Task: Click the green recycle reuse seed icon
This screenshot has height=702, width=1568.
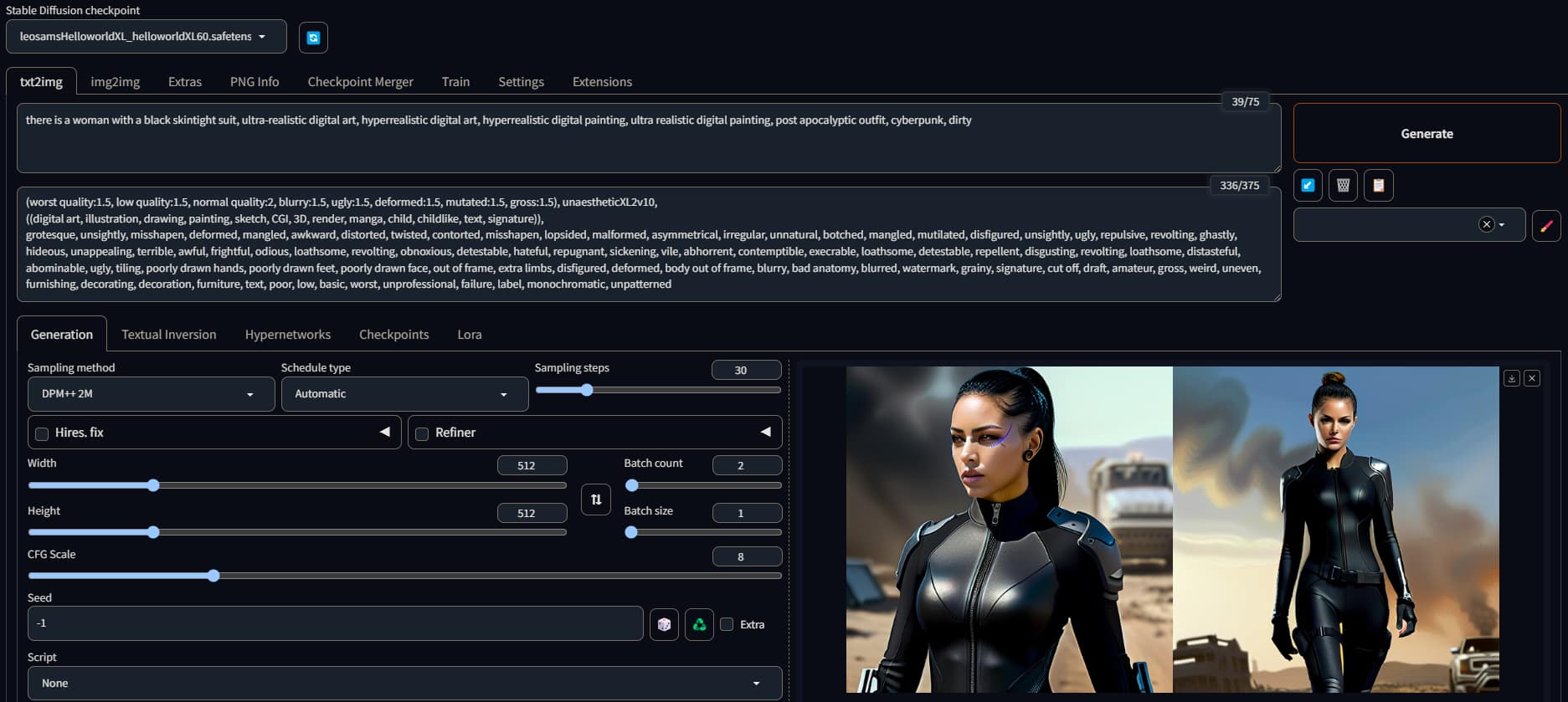Action: pos(699,624)
